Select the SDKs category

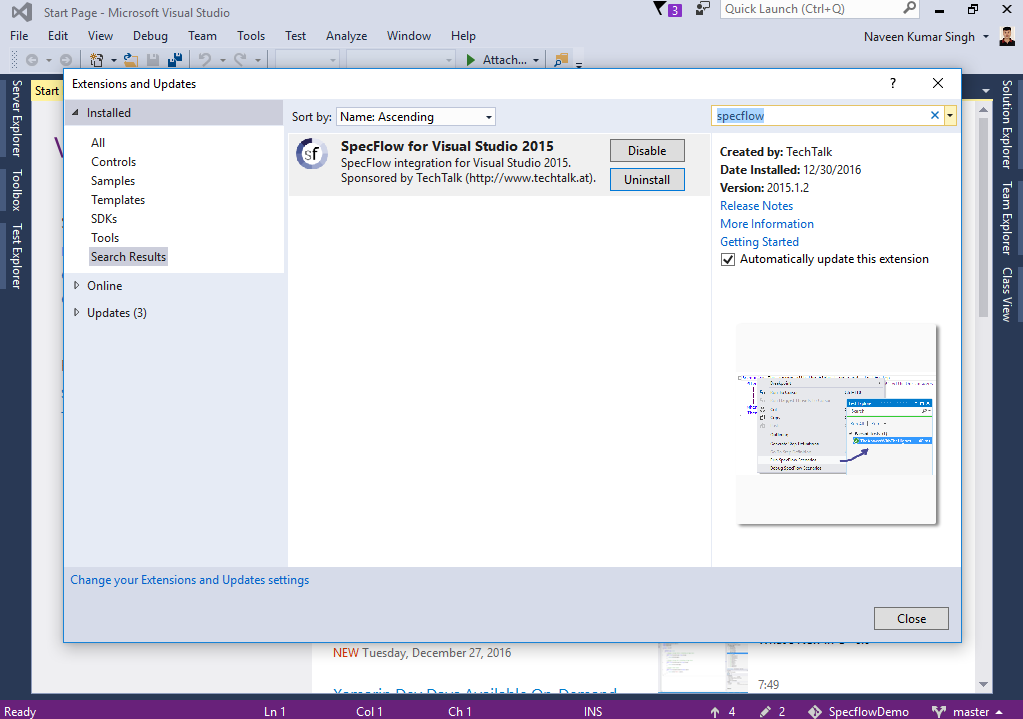click(104, 219)
